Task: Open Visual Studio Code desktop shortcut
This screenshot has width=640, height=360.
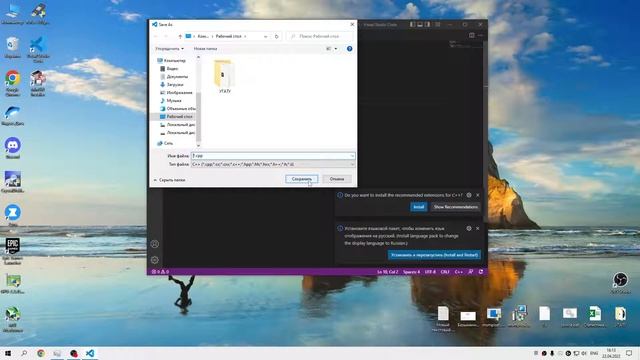Action: 38,50
